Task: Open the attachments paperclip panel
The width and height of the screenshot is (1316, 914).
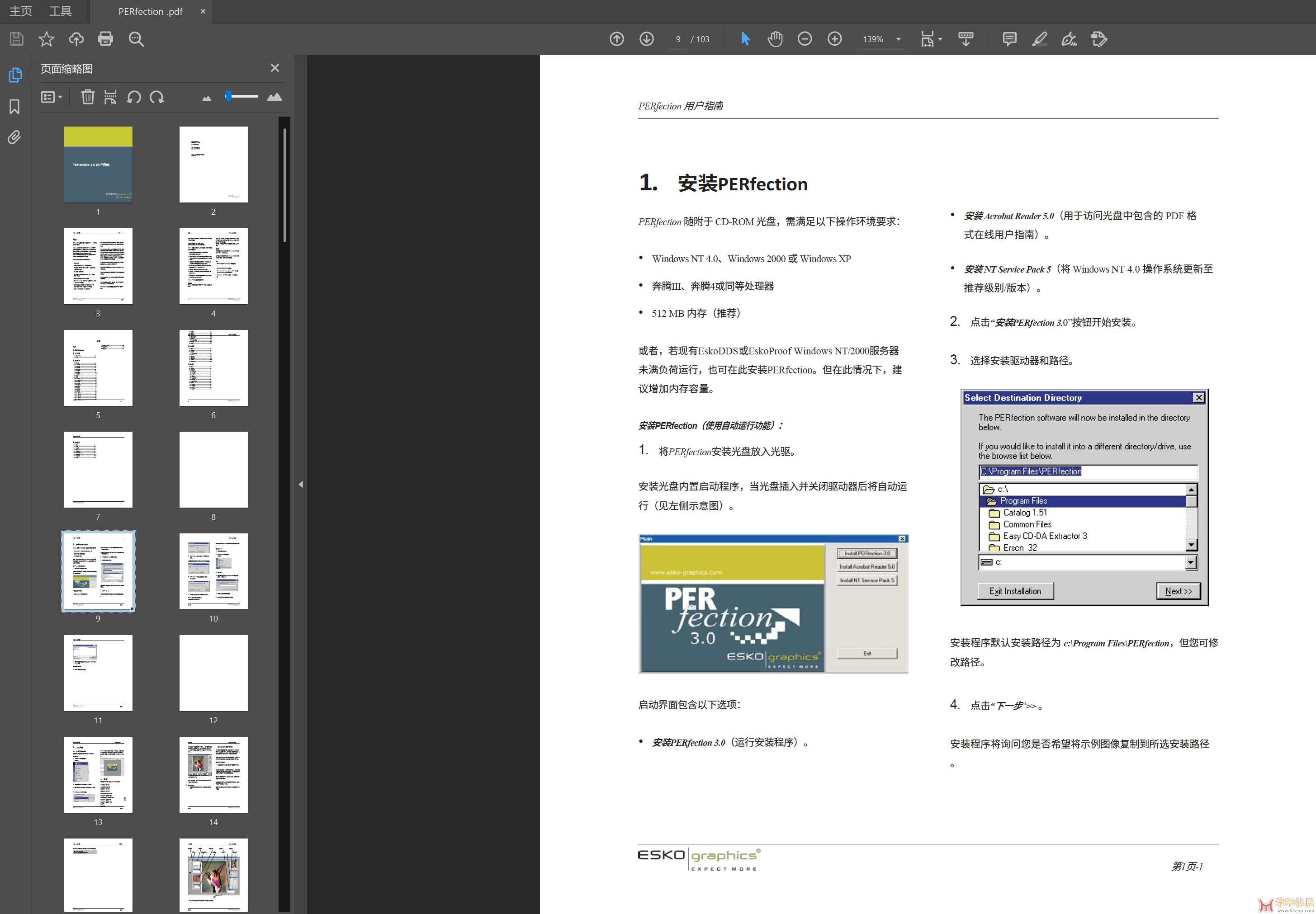Action: tap(15, 137)
